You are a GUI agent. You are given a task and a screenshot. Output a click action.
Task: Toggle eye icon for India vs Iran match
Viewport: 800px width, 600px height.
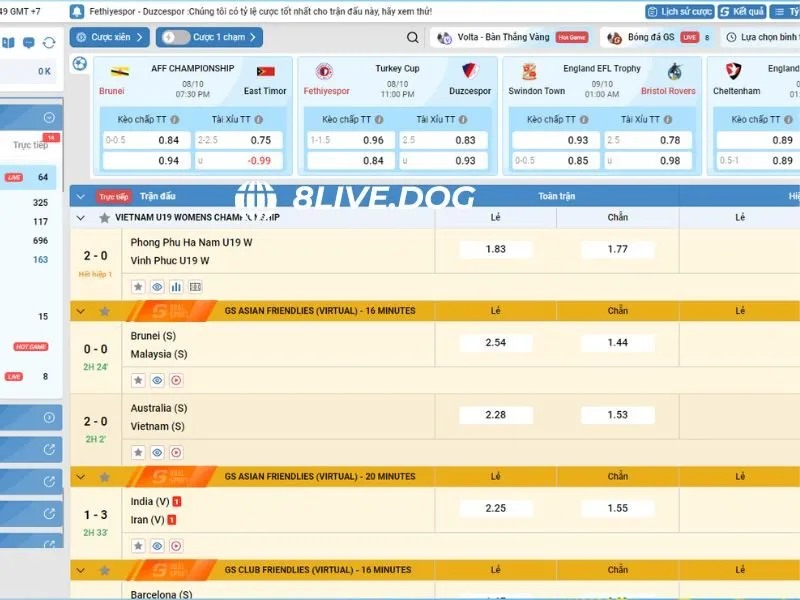[157, 546]
